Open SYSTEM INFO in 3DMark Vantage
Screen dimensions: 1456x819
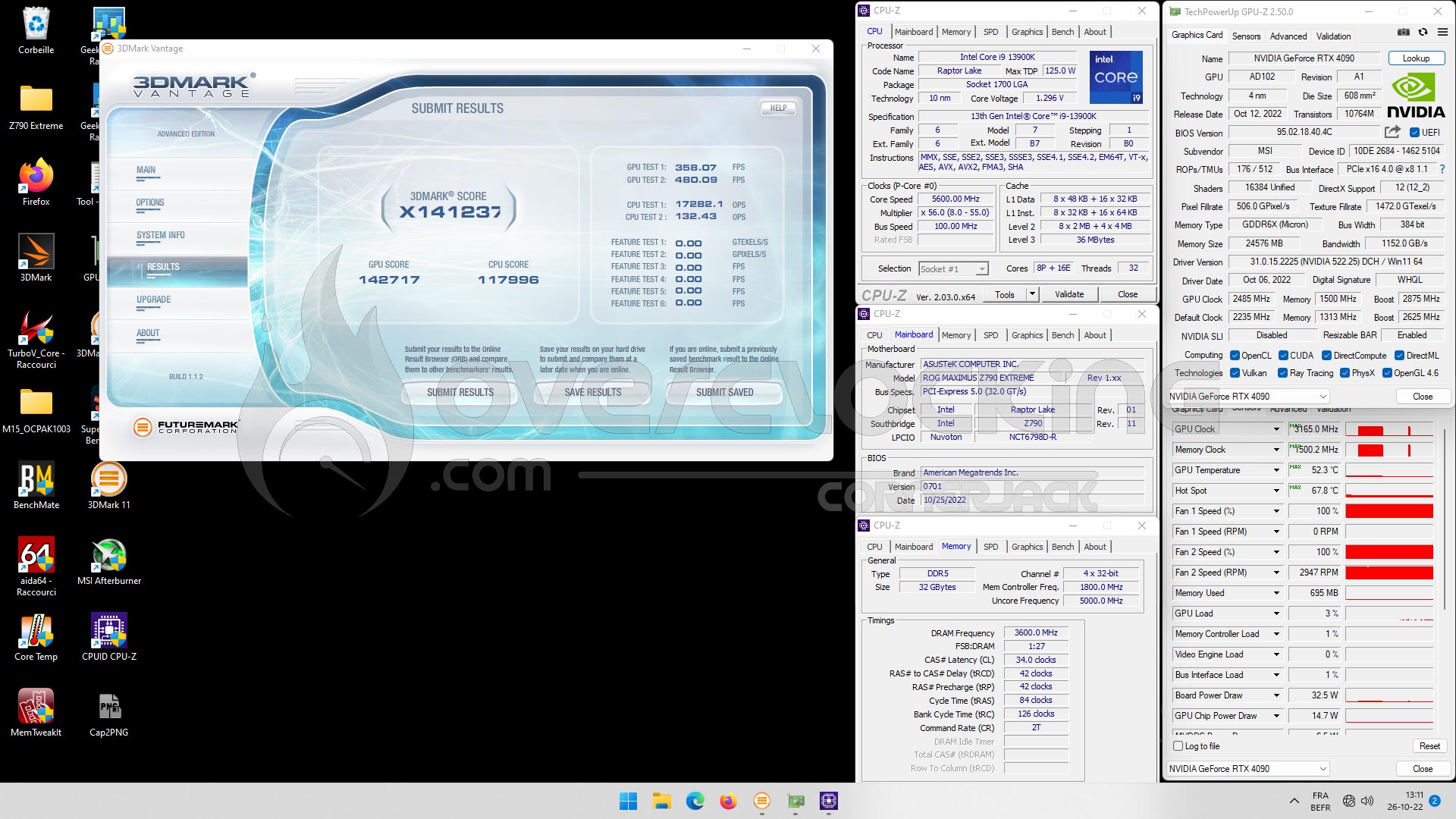[161, 235]
